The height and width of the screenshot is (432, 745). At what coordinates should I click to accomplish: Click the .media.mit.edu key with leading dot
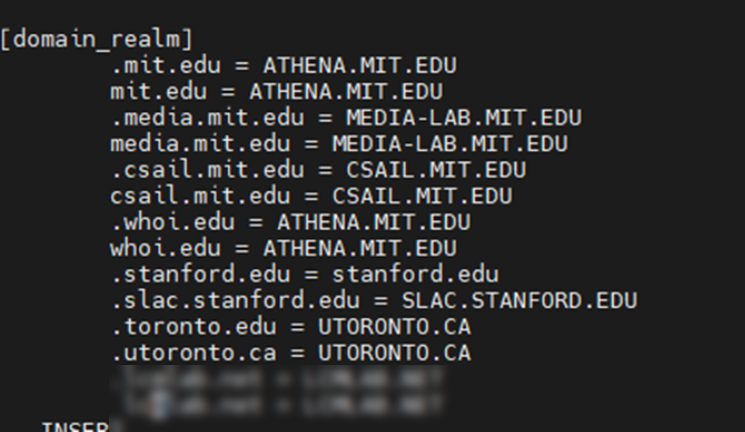click(x=207, y=118)
